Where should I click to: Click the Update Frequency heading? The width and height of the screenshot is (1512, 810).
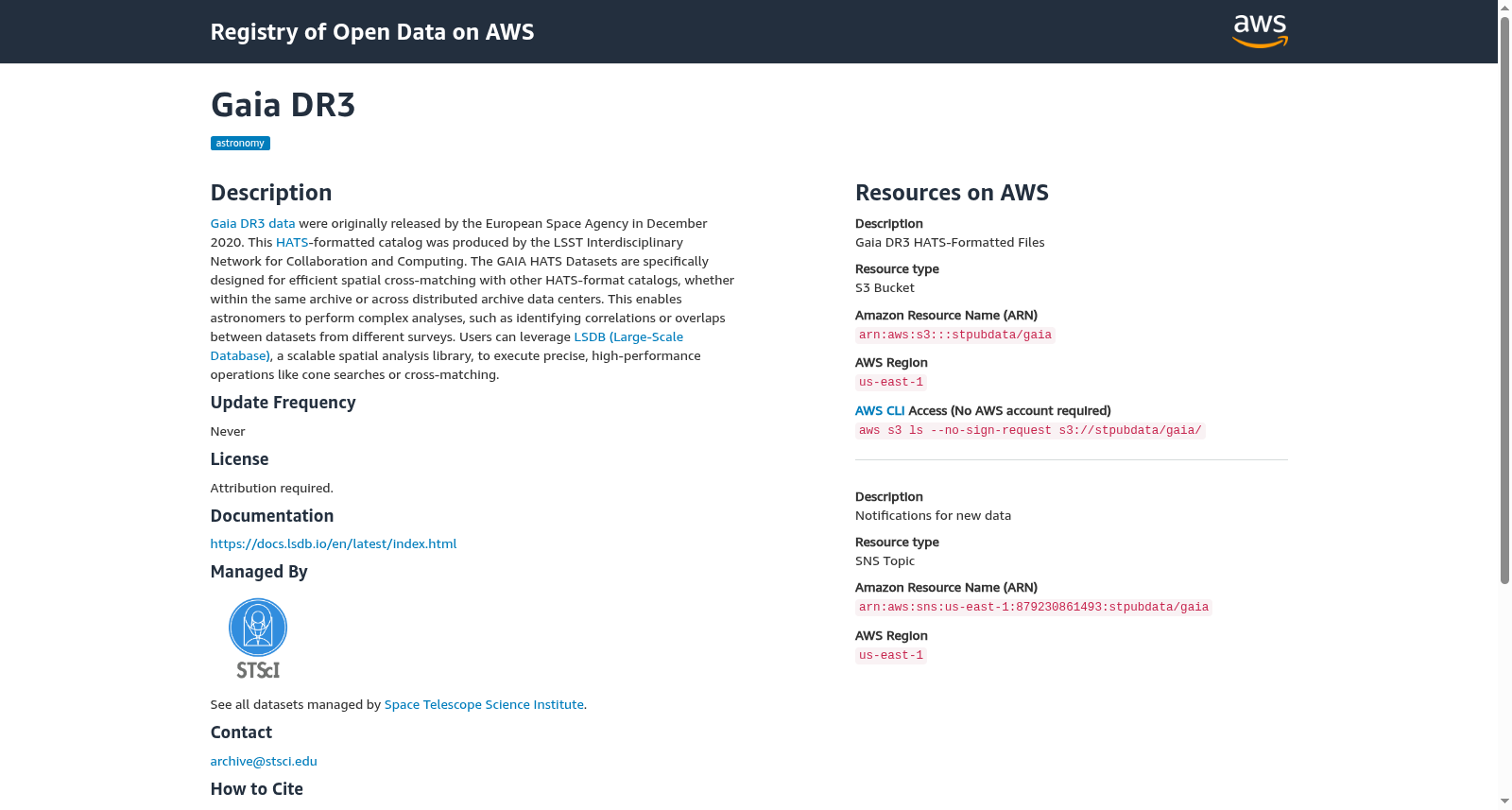click(x=283, y=403)
